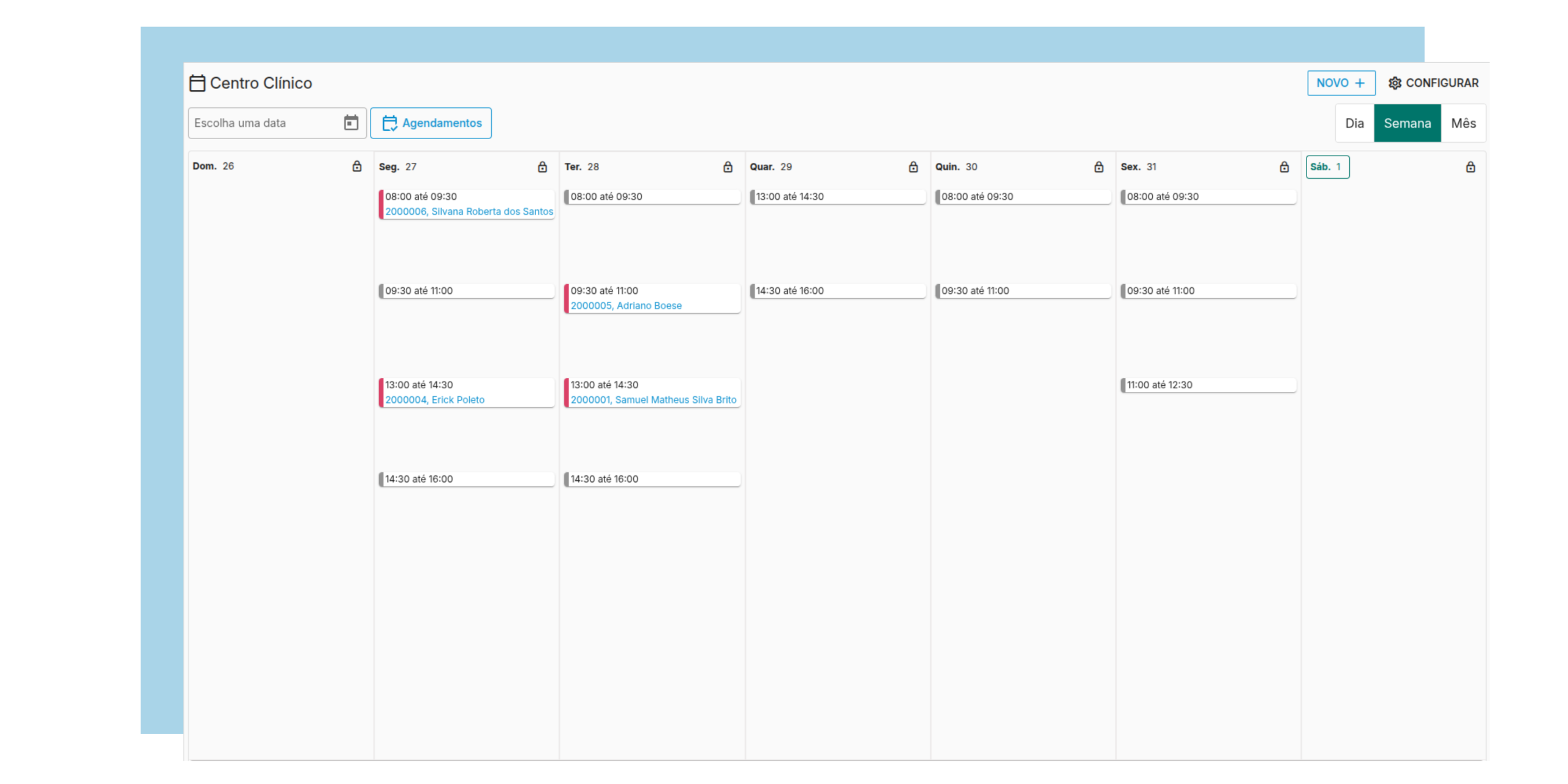Click the lock icon on Dom. 26
The width and height of the screenshot is (1568, 784).
(357, 166)
